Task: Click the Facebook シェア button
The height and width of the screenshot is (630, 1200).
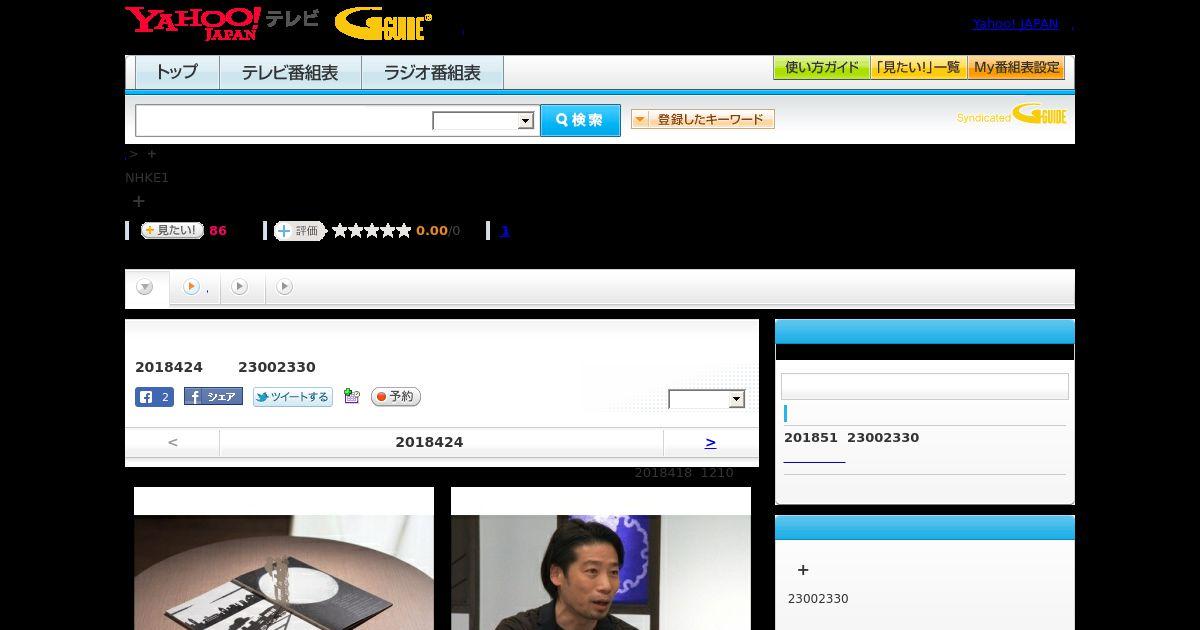Action: tap(213, 397)
